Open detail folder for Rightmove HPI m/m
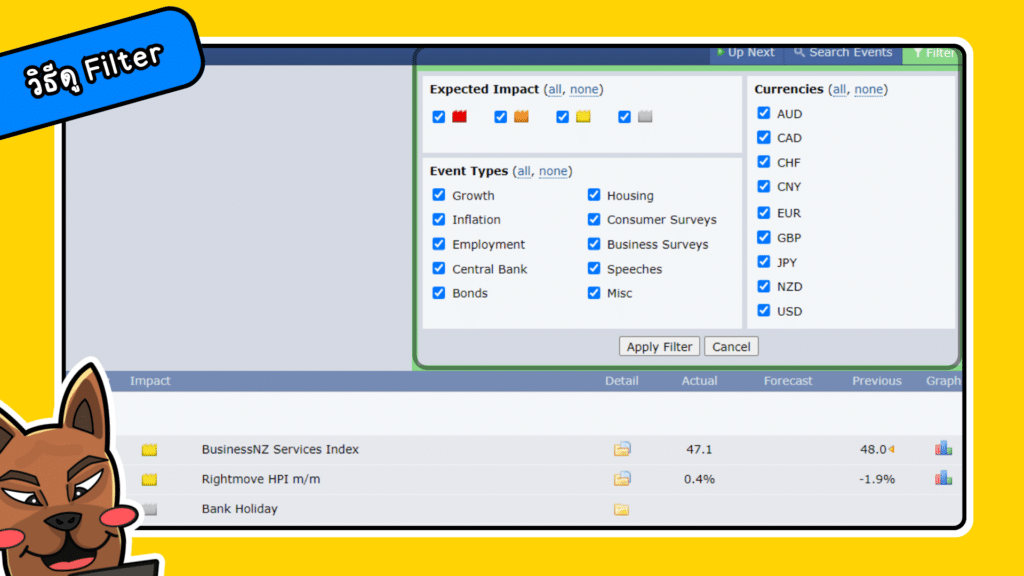 click(x=622, y=479)
